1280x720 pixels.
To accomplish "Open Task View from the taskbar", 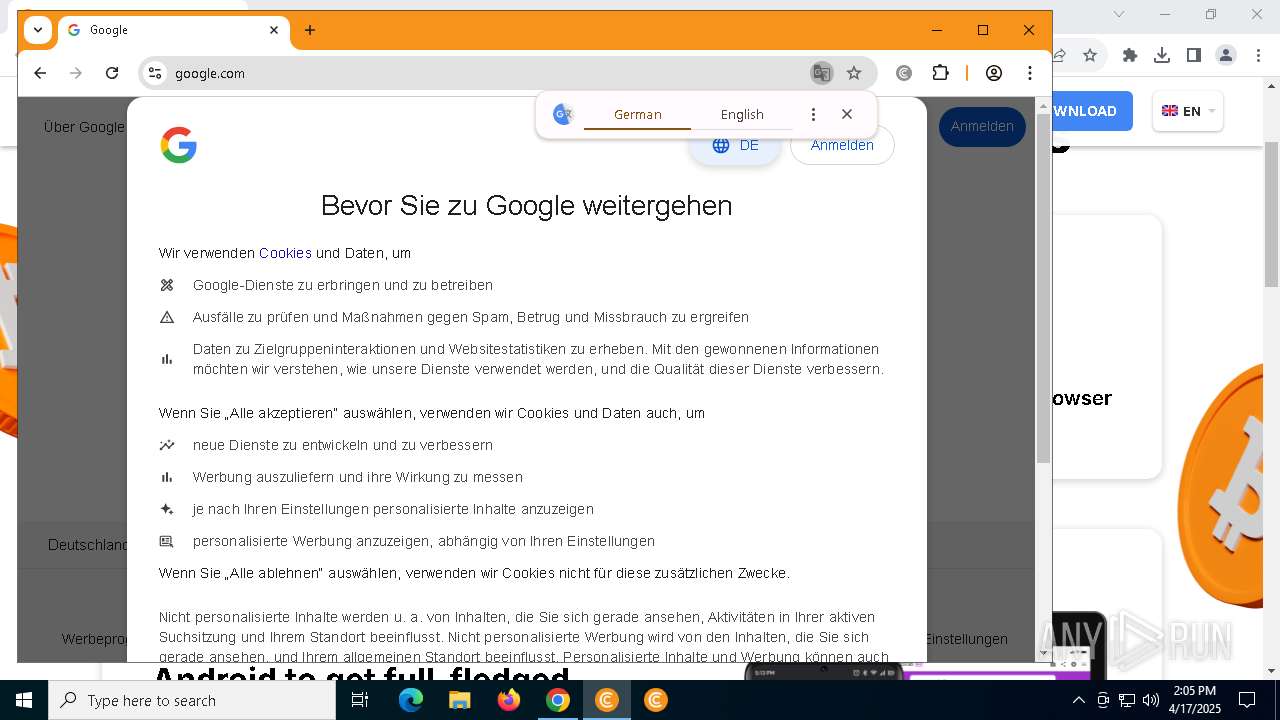I will [360, 700].
